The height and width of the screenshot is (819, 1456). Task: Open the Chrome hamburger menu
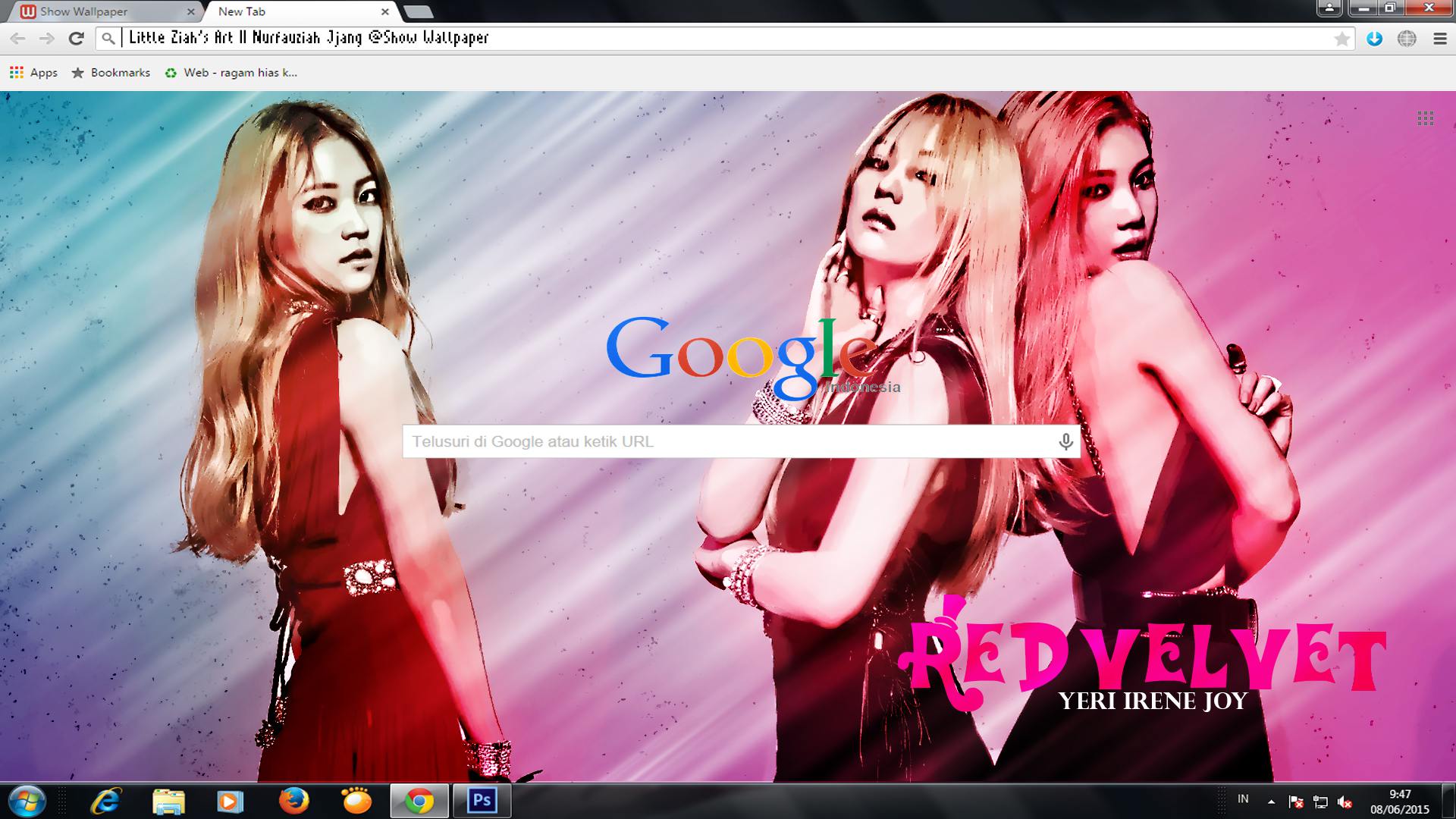(1440, 39)
